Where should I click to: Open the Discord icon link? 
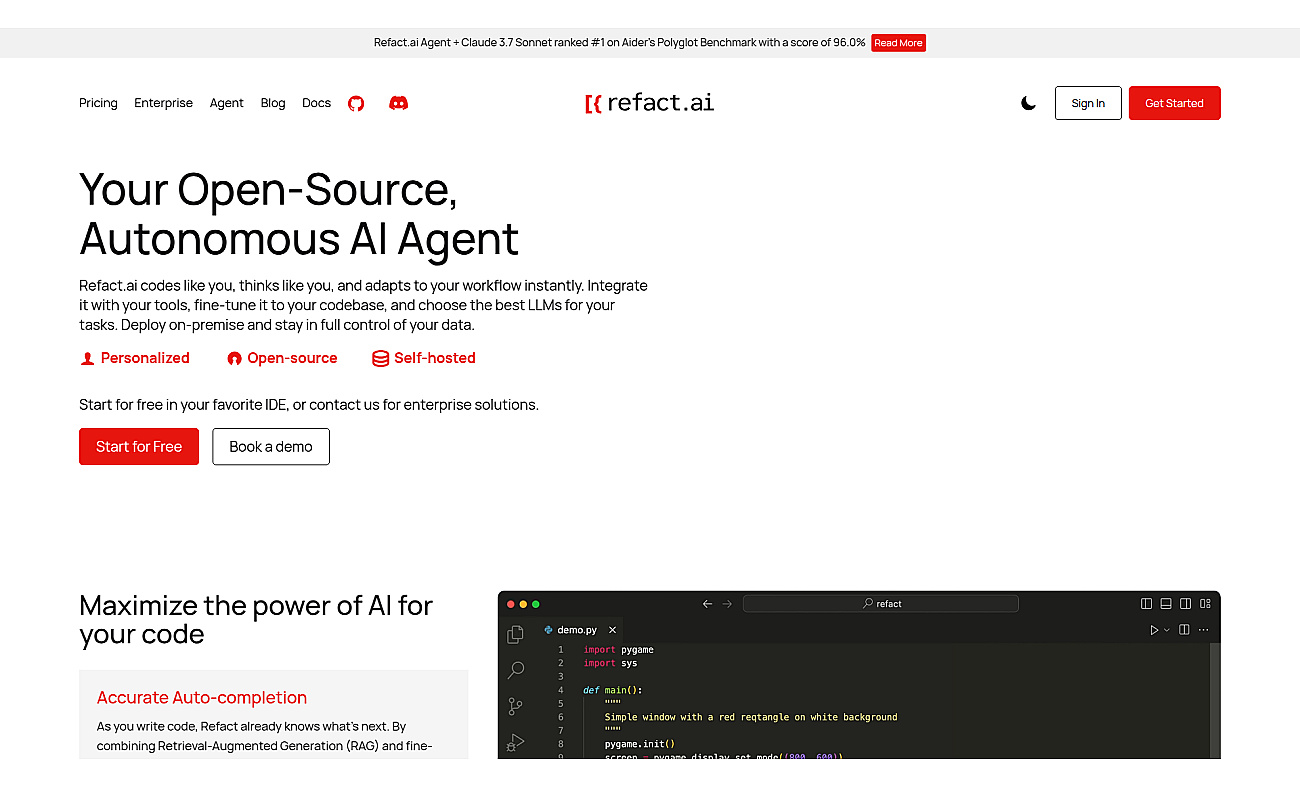[398, 103]
